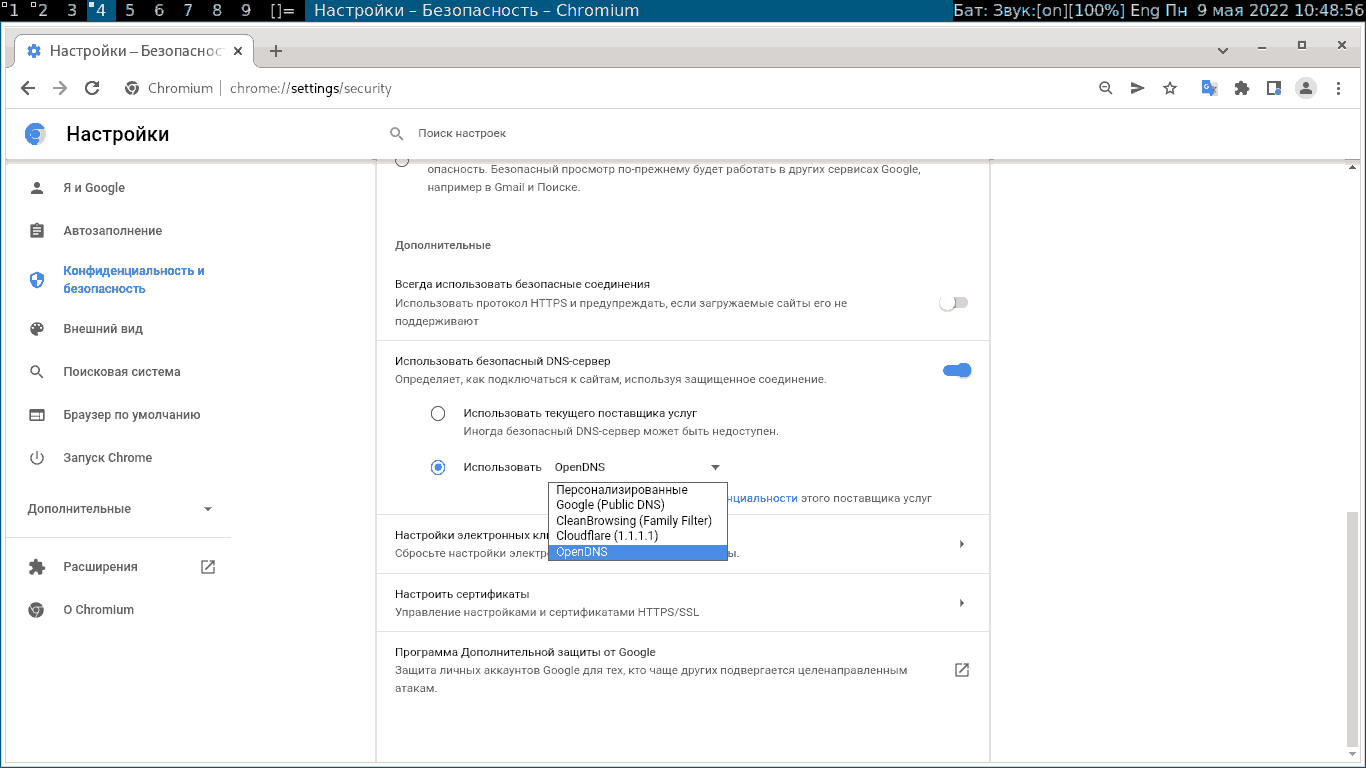
Task: Click the Chromium logo in address bar
Action: point(131,88)
